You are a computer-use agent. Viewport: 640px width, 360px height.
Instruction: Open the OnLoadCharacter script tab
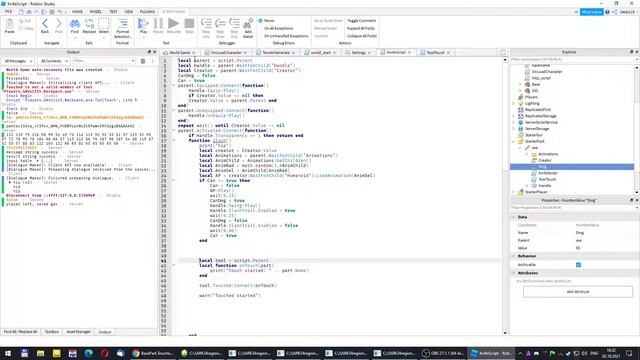pos(226,53)
